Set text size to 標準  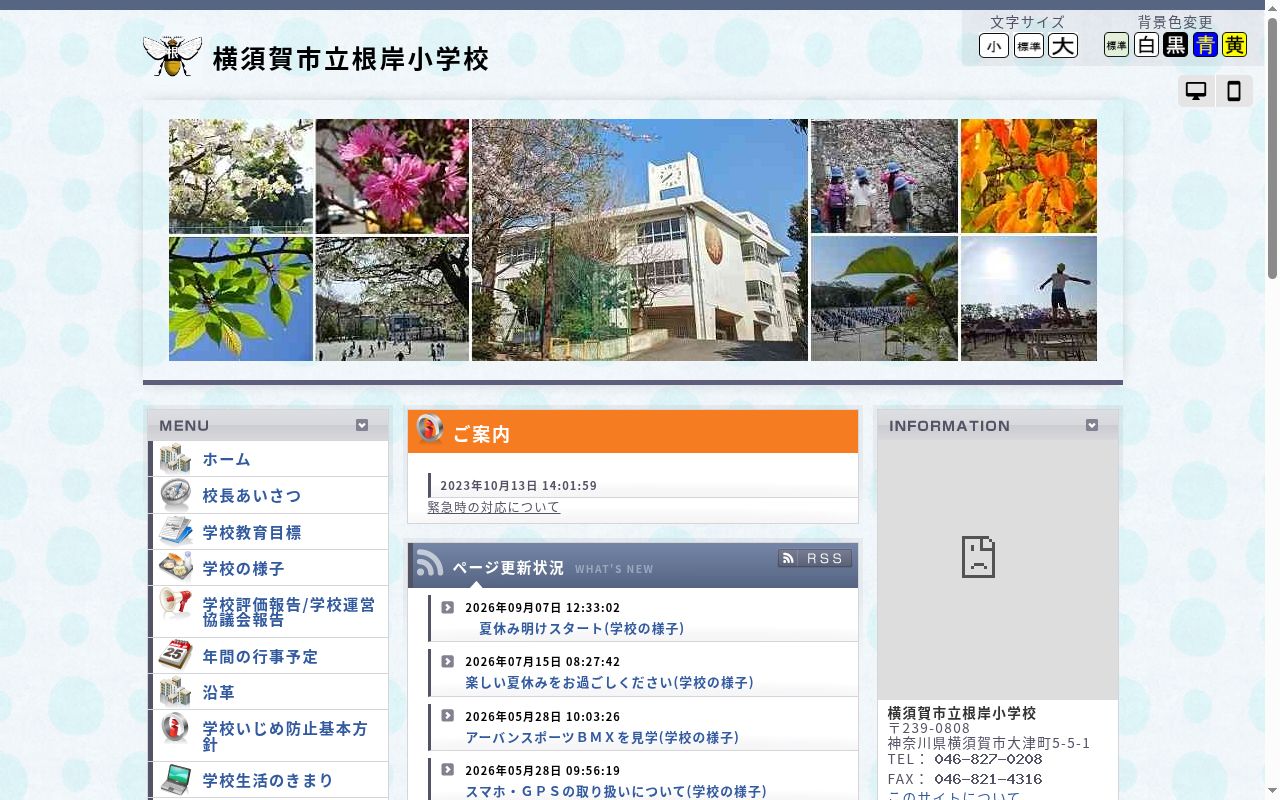[x=1029, y=46]
